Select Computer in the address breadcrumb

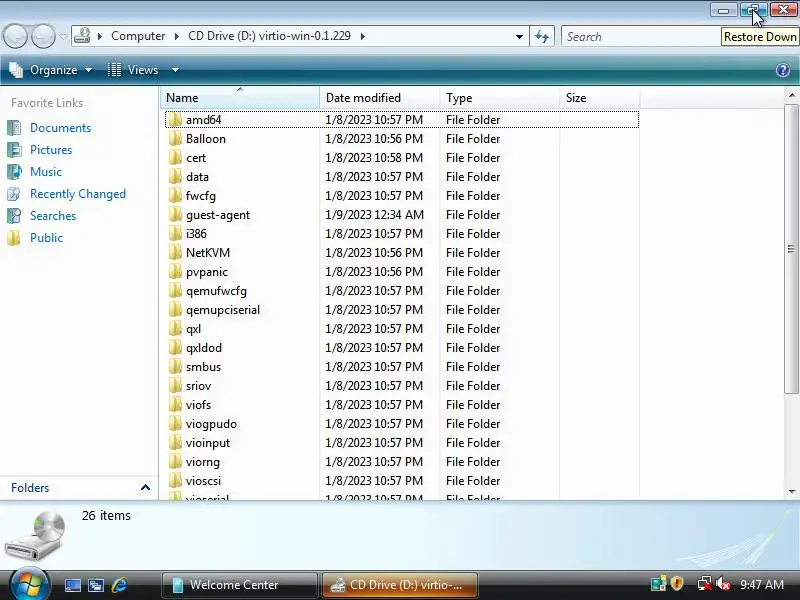138,36
